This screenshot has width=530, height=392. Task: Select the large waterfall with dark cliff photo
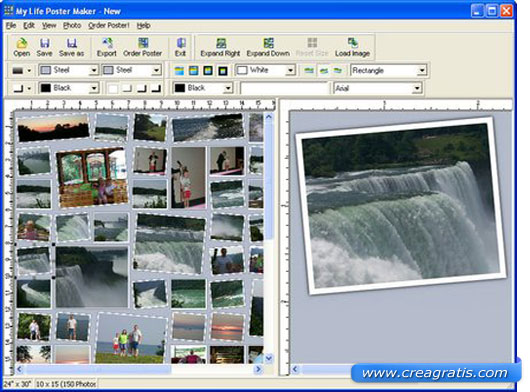92,276
